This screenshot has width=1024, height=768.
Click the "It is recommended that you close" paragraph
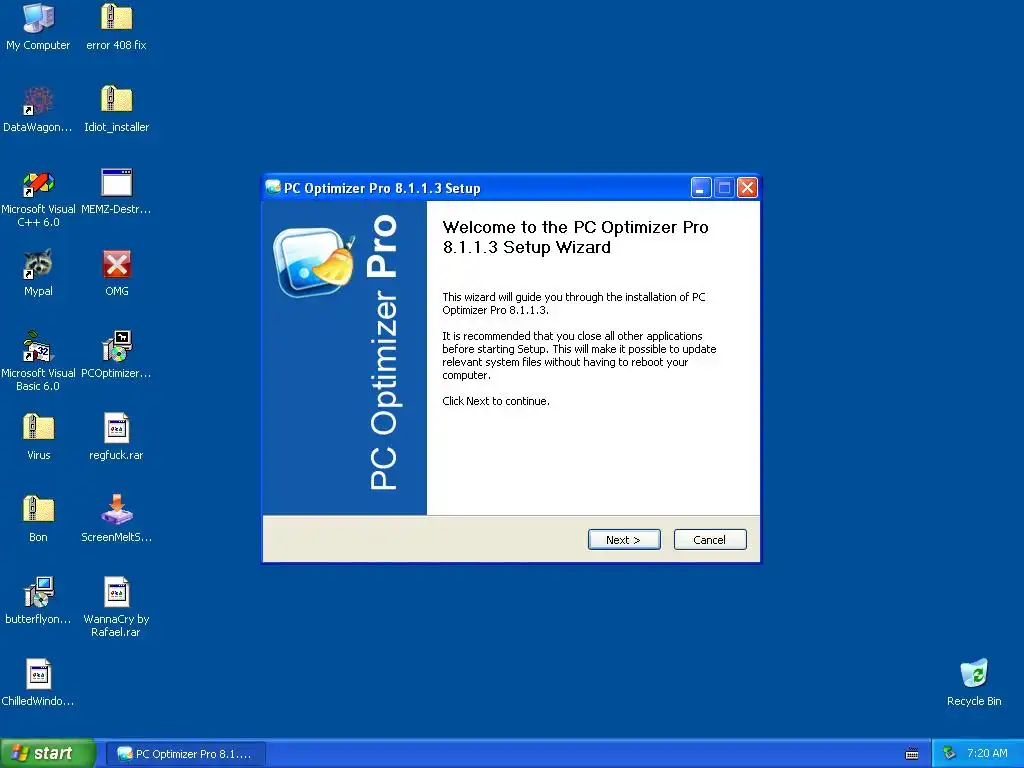pyautogui.click(x=579, y=355)
